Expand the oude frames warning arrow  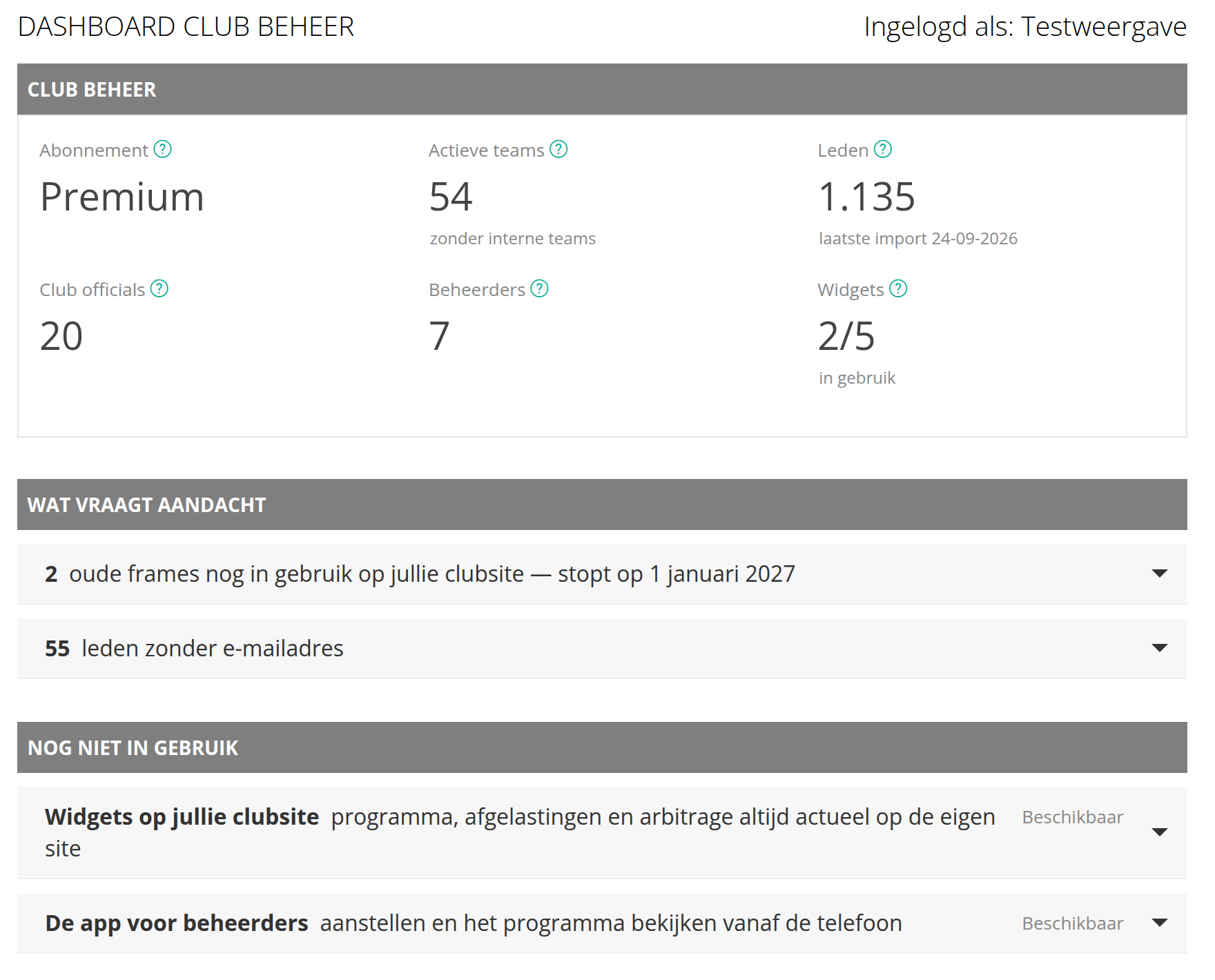click(x=1160, y=574)
